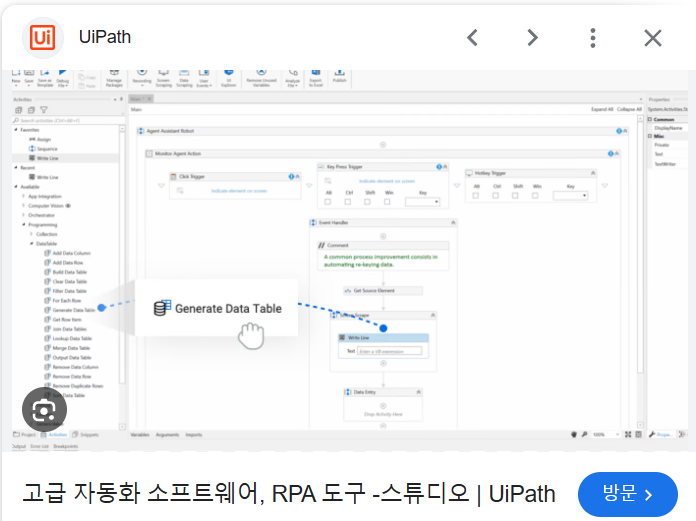Screen dimensions: 696x521
Task: Open the Breakpoints bottom tab
Action: [x=66, y=446]
